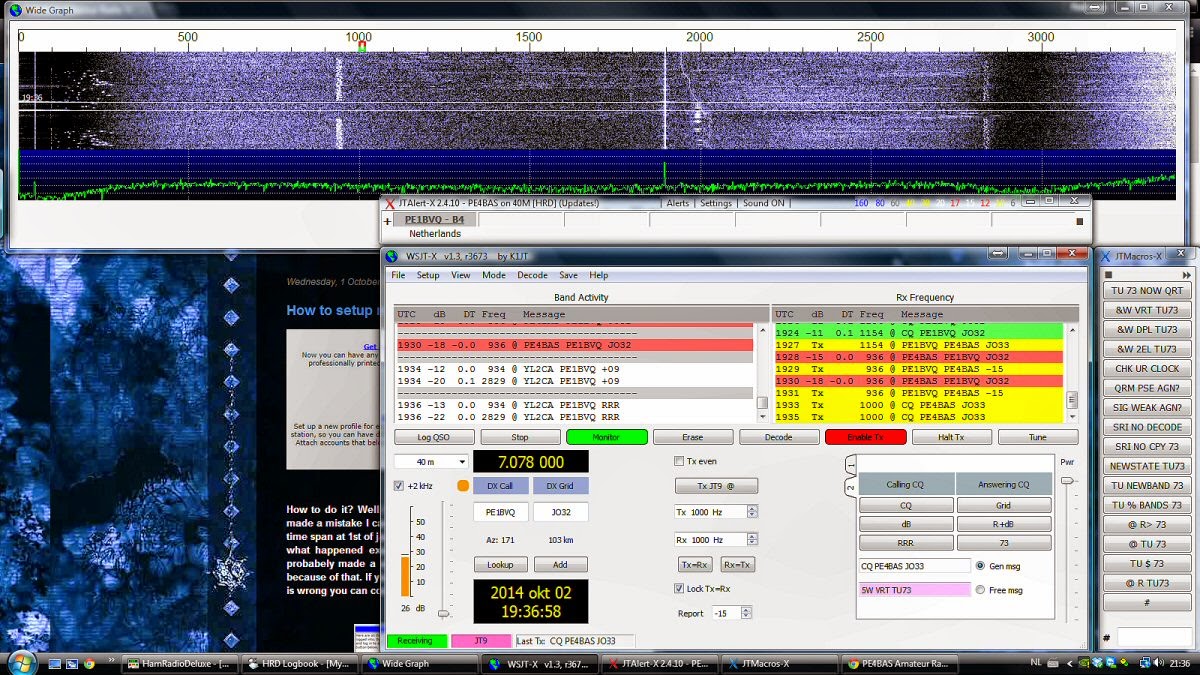Click the Tx JT9 @ button
The image size is (1200, 675).
tap(716, 486)
